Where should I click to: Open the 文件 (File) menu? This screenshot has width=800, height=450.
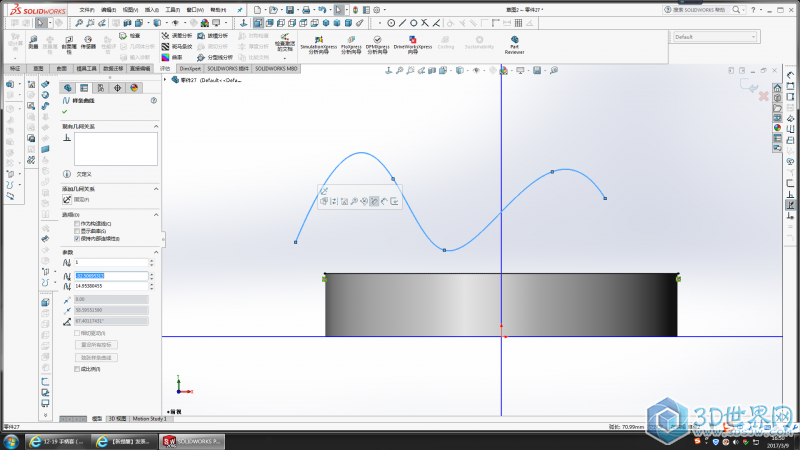pyautogui.click(x=87, y=10)
